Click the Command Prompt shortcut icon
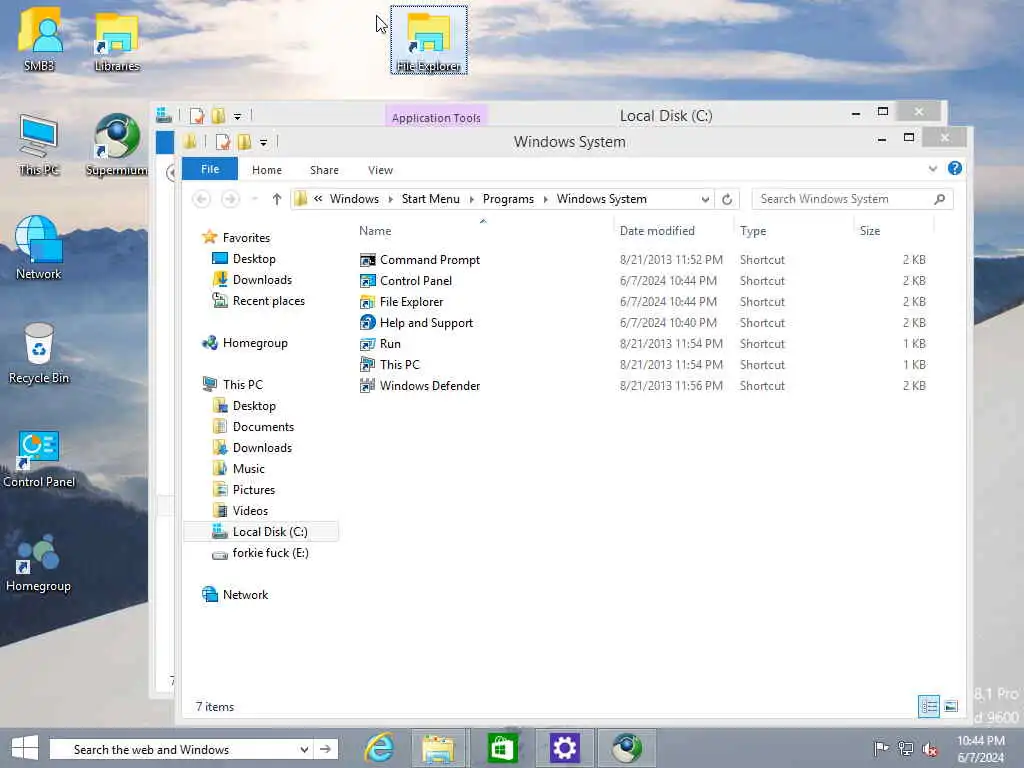The height and width of the screenshot is (768, 1024). tap(368, 260)
